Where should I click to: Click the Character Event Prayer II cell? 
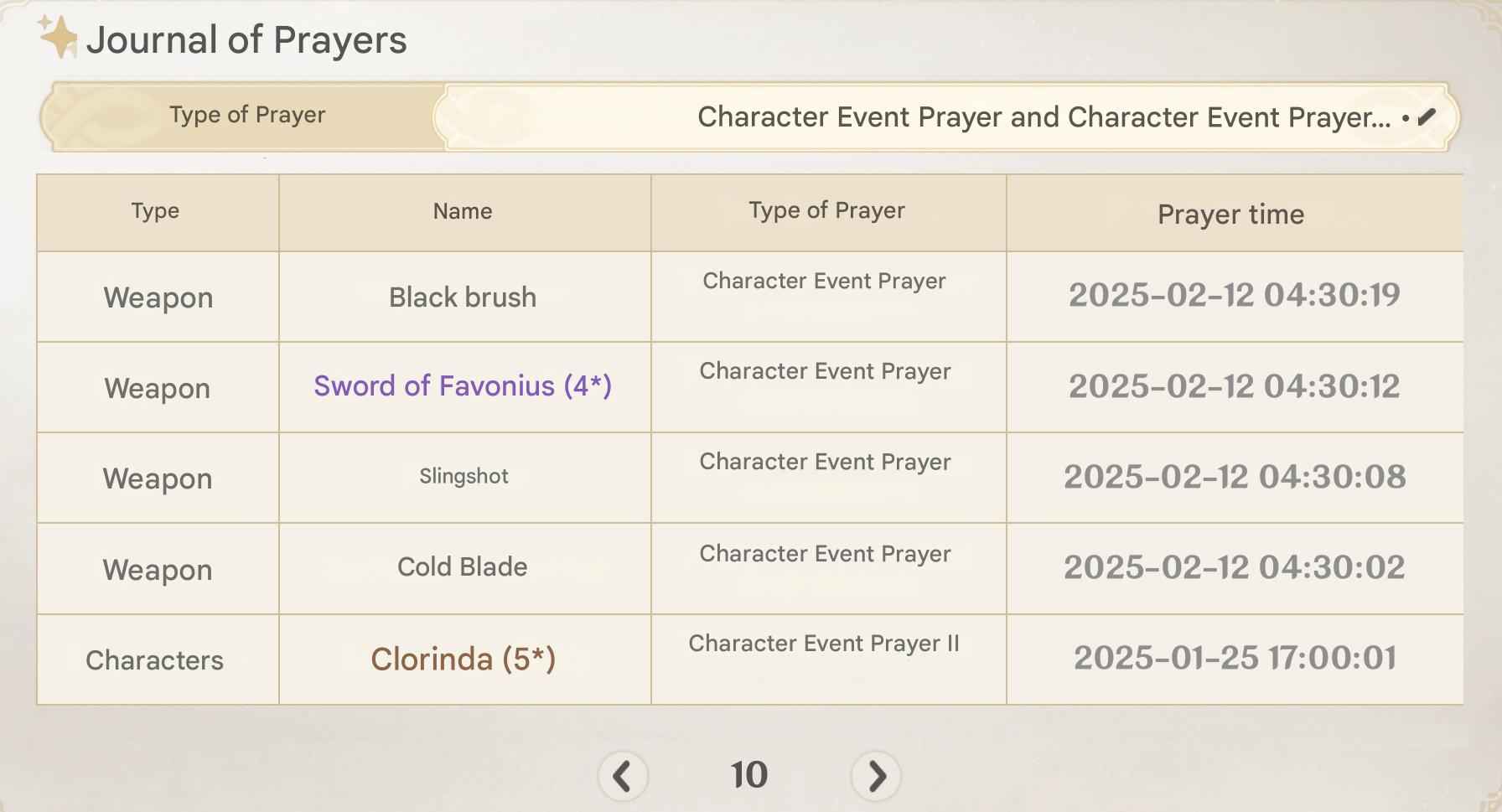click(824, 644)
